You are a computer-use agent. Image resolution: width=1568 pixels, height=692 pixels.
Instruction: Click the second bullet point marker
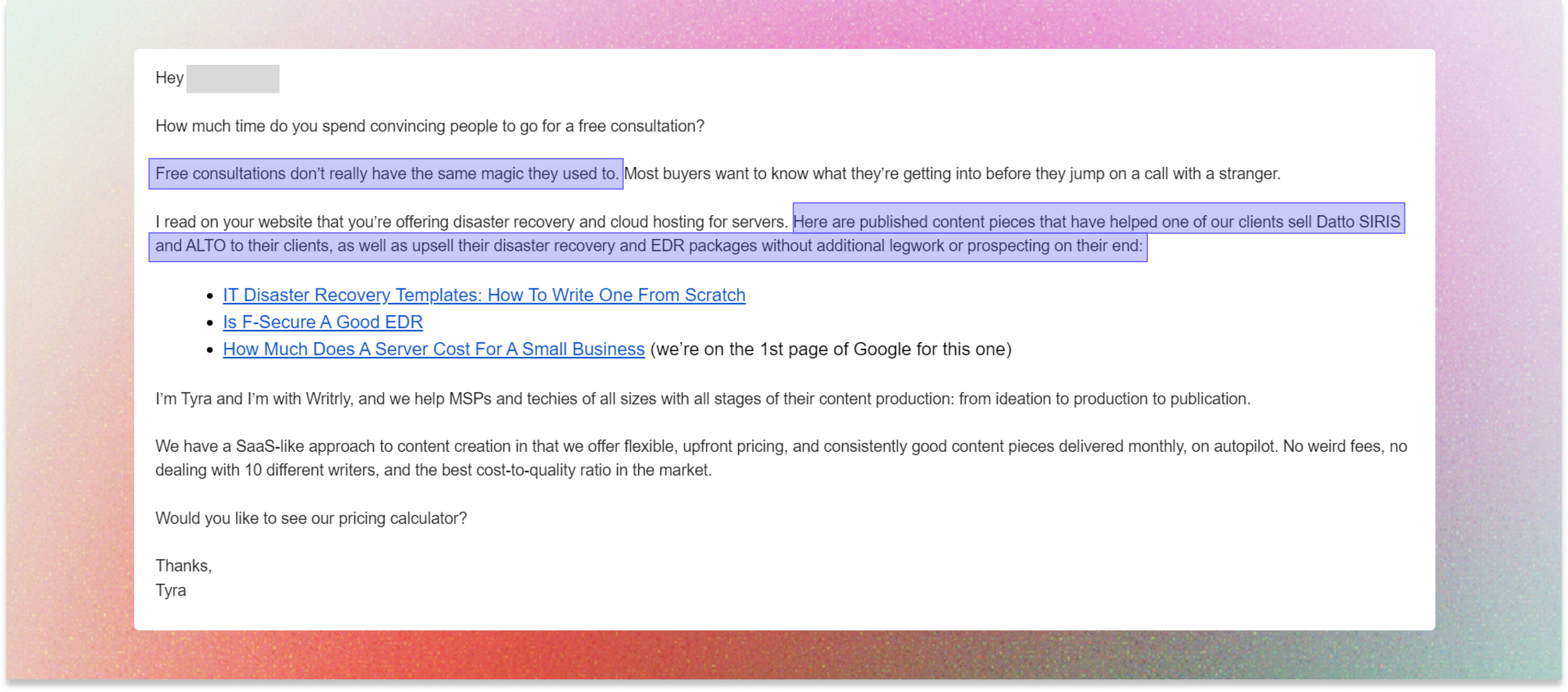point(210,323)
